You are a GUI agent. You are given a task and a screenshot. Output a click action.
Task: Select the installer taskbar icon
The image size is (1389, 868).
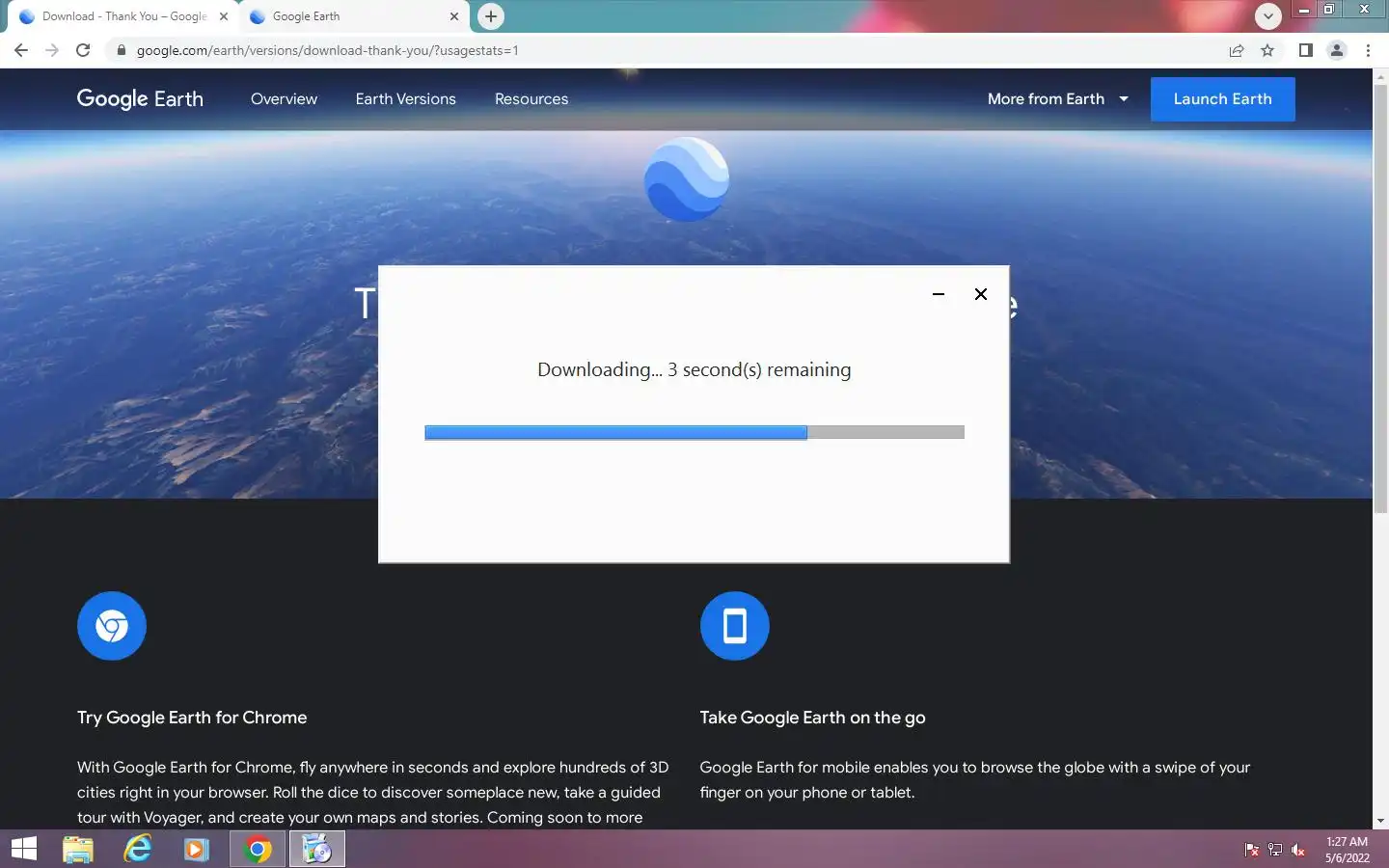tap(316, 850)
